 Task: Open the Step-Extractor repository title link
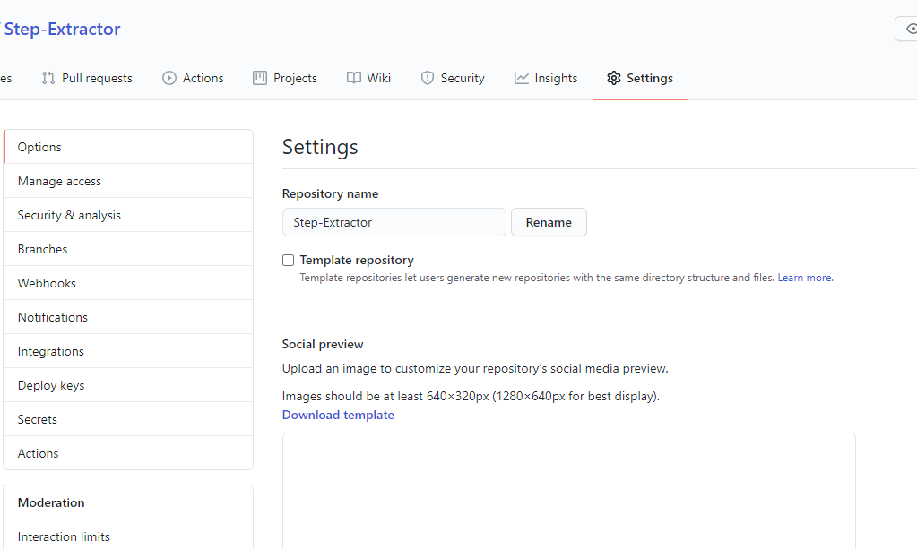point(62,29)
